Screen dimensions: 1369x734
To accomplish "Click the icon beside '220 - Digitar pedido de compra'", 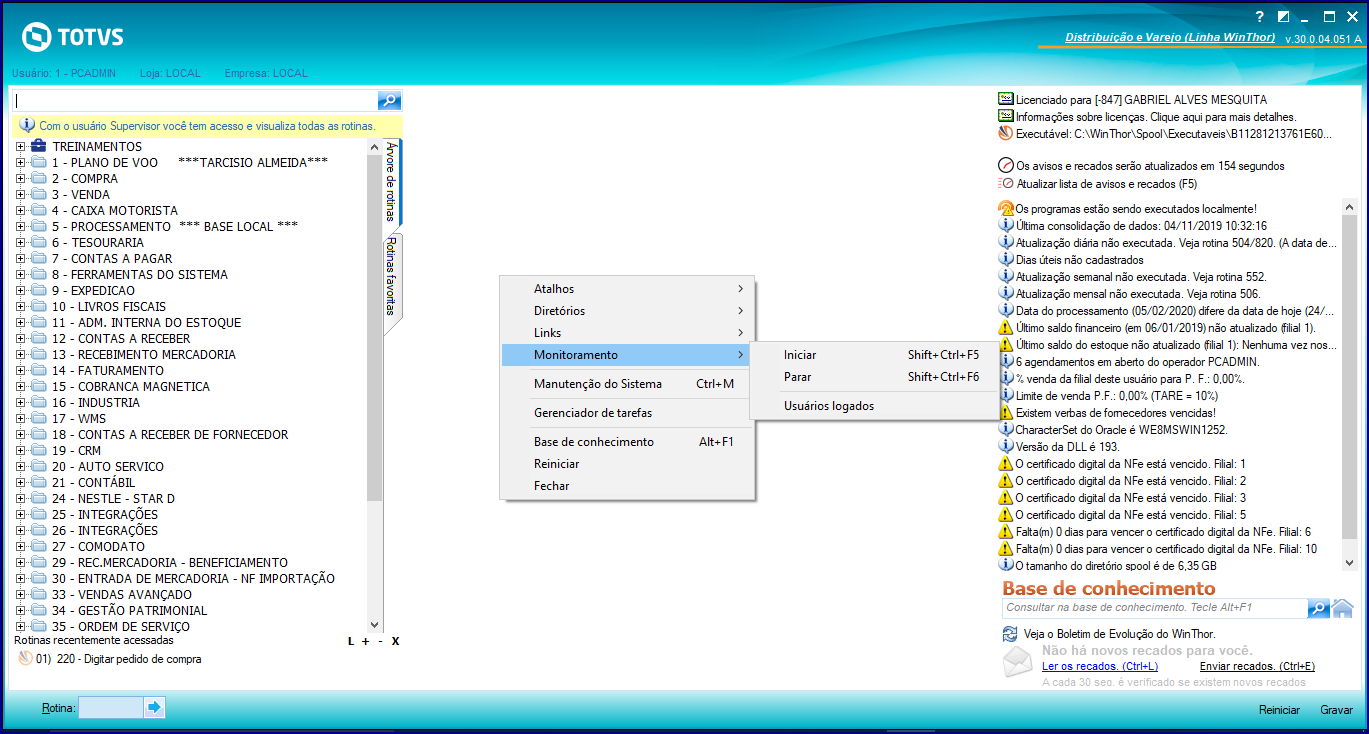I will pos(26,659).
